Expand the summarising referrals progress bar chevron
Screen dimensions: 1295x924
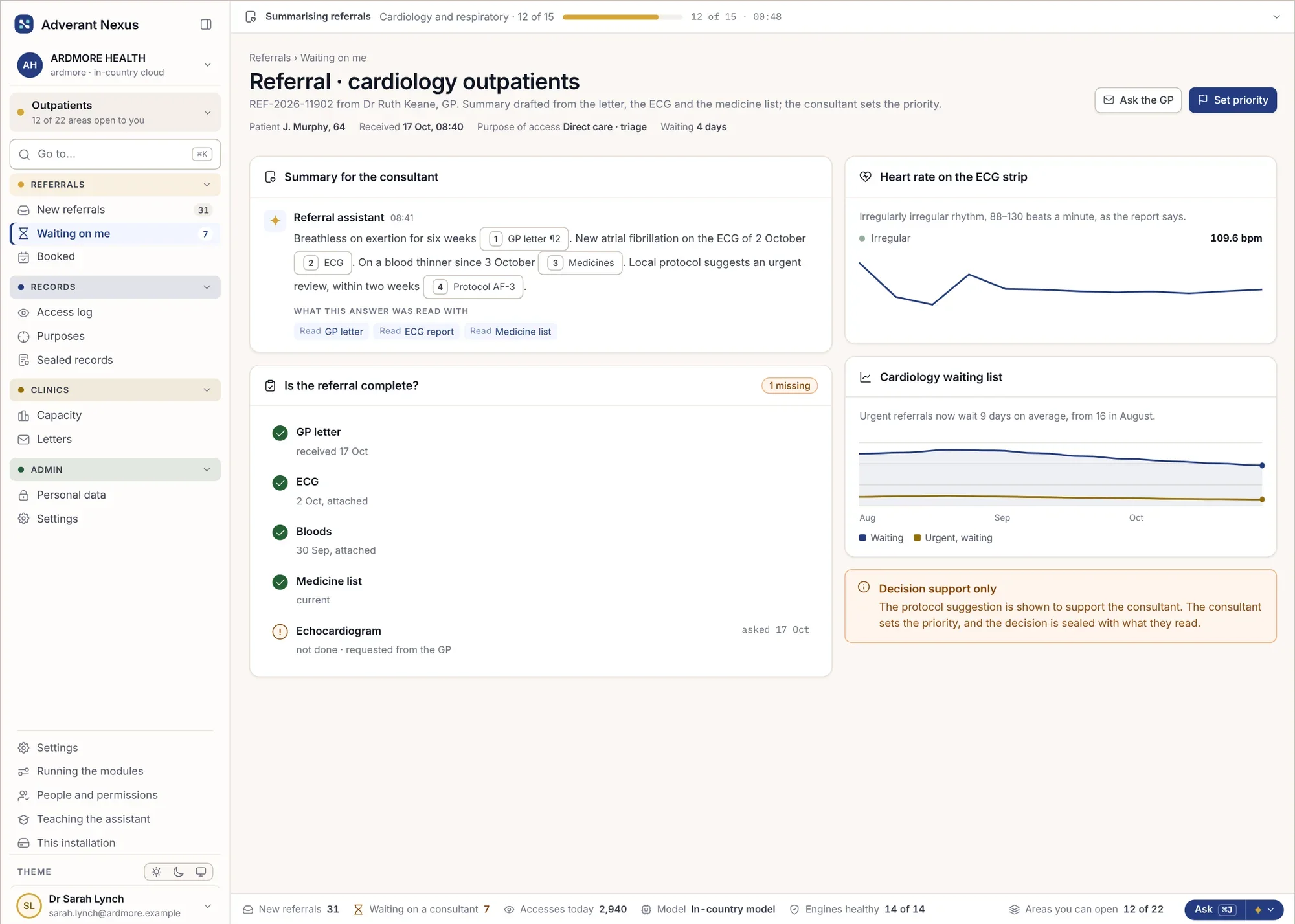1276,17
